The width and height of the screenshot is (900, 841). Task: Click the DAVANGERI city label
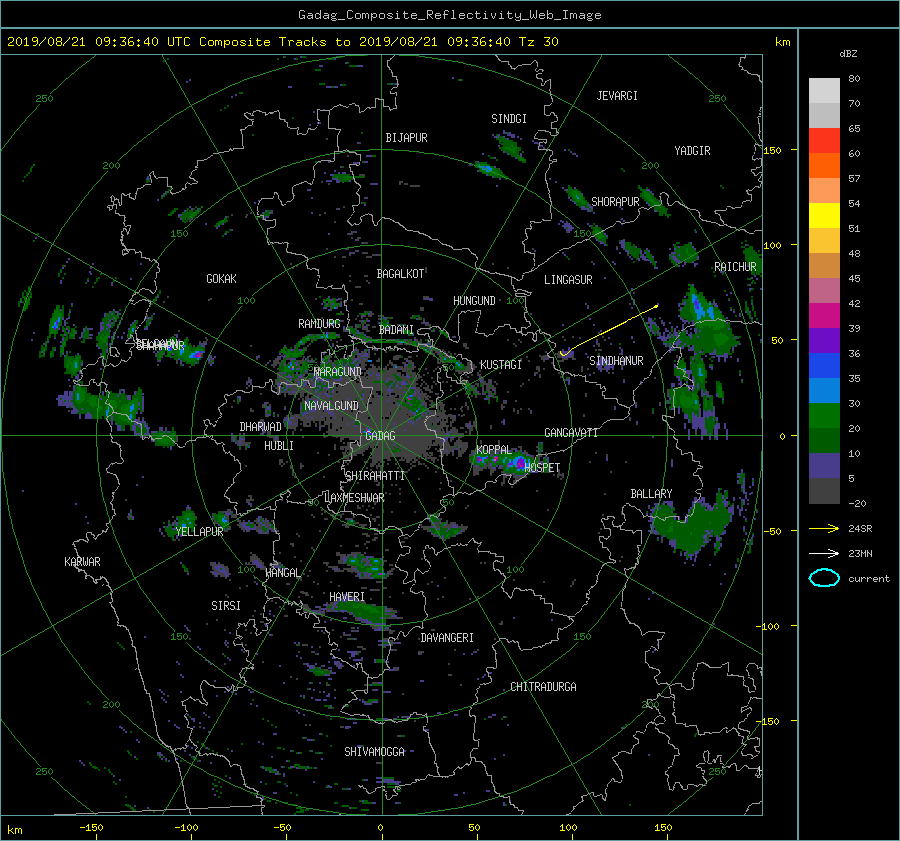tap(447, 638)
